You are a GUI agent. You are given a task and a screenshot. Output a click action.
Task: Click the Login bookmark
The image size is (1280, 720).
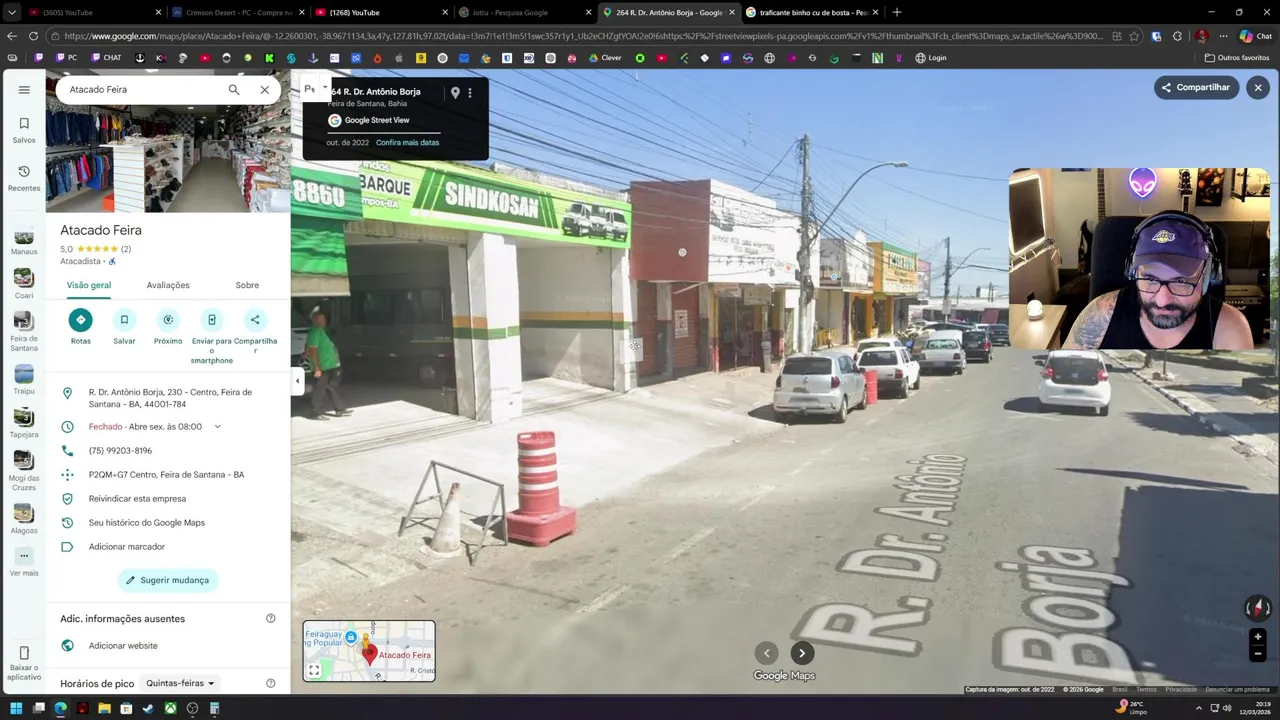coord(931,58)
